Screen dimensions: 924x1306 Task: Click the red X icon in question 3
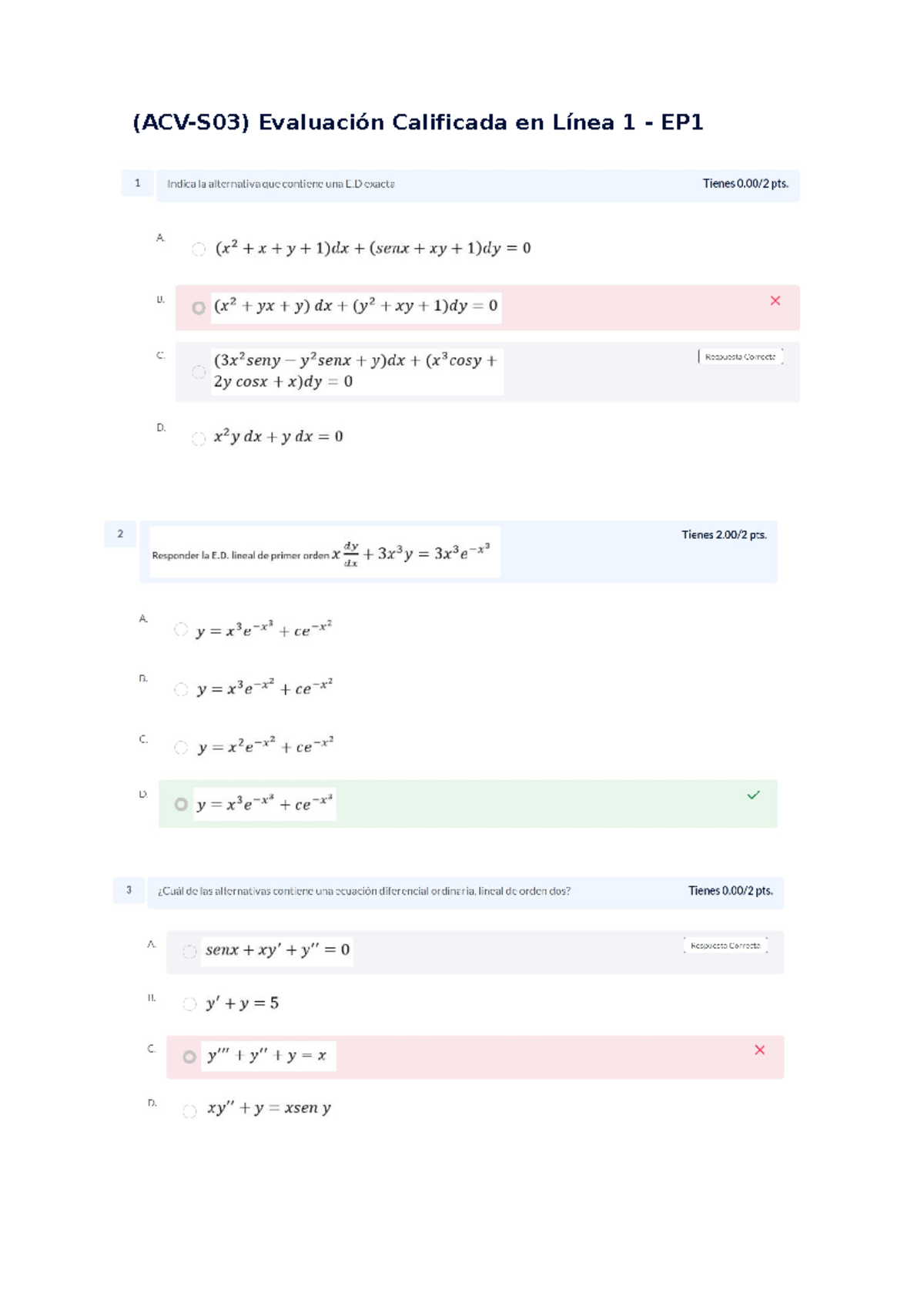pyautogui.click(x=760, y=1050)
